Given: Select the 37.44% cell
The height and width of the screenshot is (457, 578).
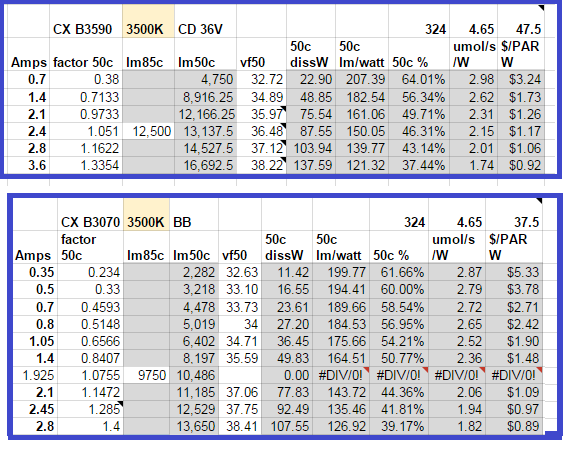Looking at the screenshot, I should coord(419,165).
